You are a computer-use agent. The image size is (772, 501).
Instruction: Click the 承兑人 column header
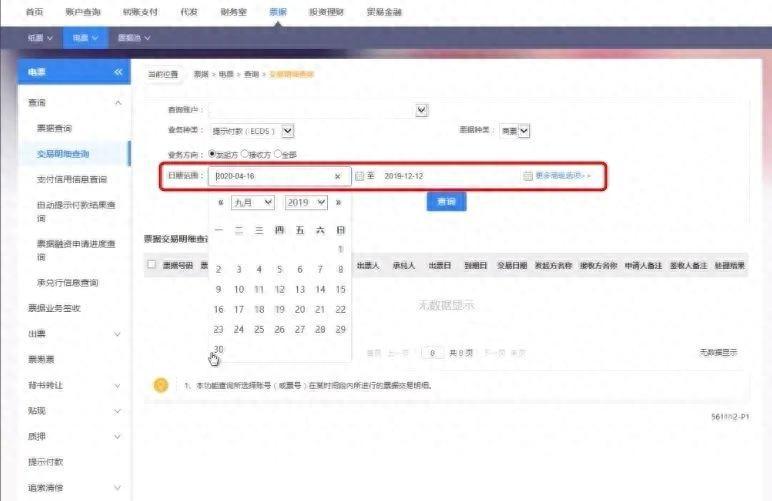[404, 266]
